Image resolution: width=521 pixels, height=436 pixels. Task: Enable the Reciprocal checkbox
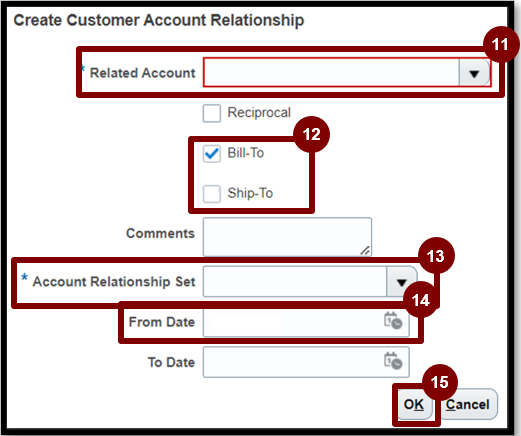click(212, 113)
